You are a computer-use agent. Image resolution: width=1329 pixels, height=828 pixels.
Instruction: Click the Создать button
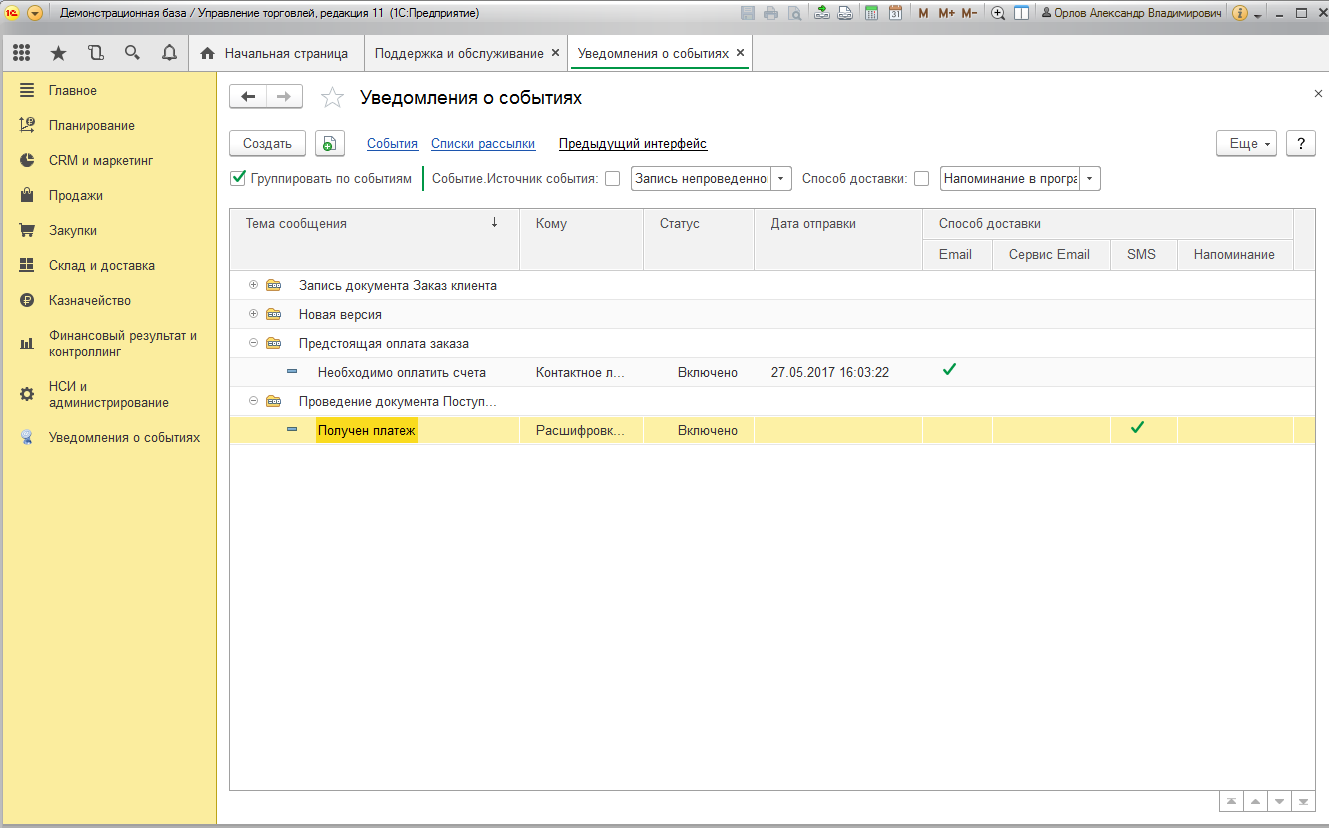tap(267, 144)
